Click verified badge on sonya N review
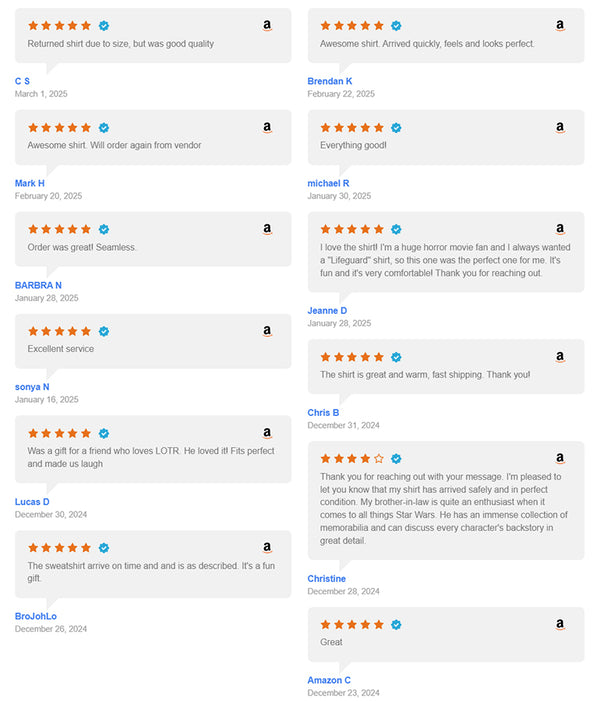 104,331
